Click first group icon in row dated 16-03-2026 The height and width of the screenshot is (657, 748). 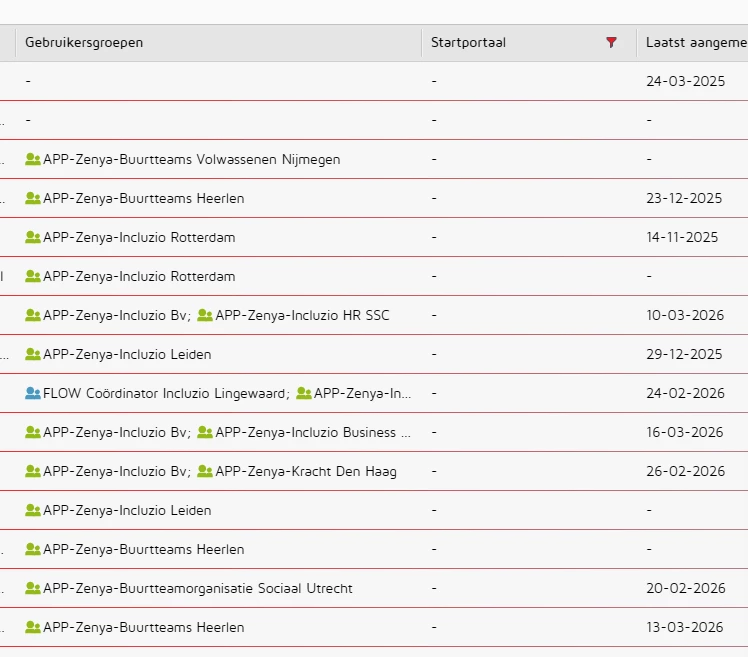tap(33, 432)
